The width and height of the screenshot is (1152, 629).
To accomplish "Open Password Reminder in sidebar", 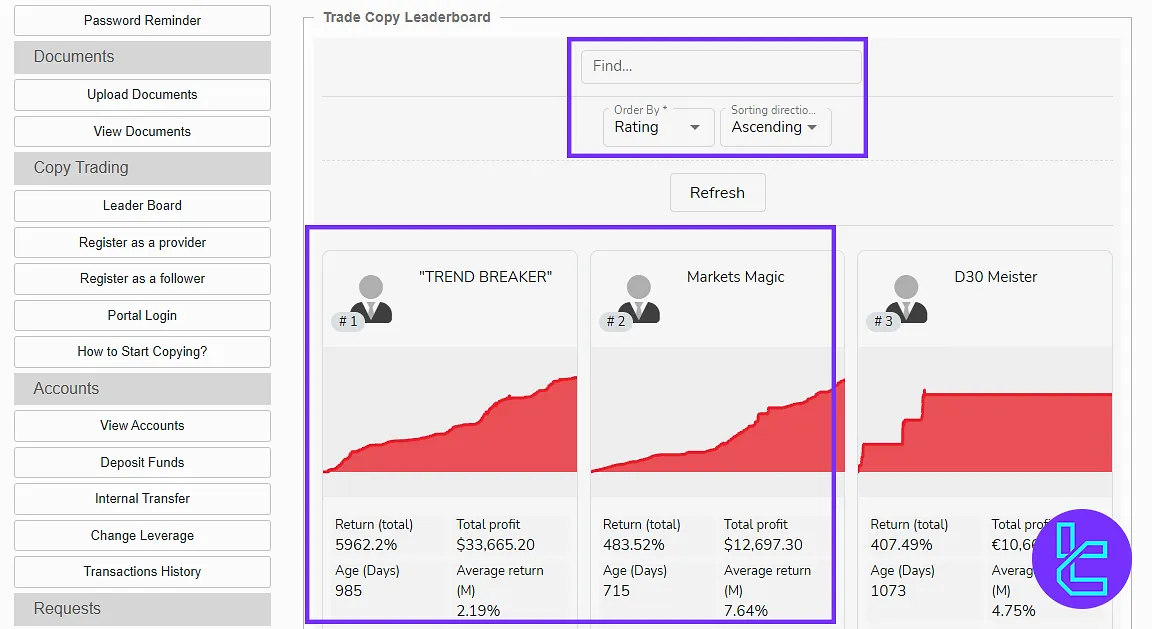I will pos(143,21).
